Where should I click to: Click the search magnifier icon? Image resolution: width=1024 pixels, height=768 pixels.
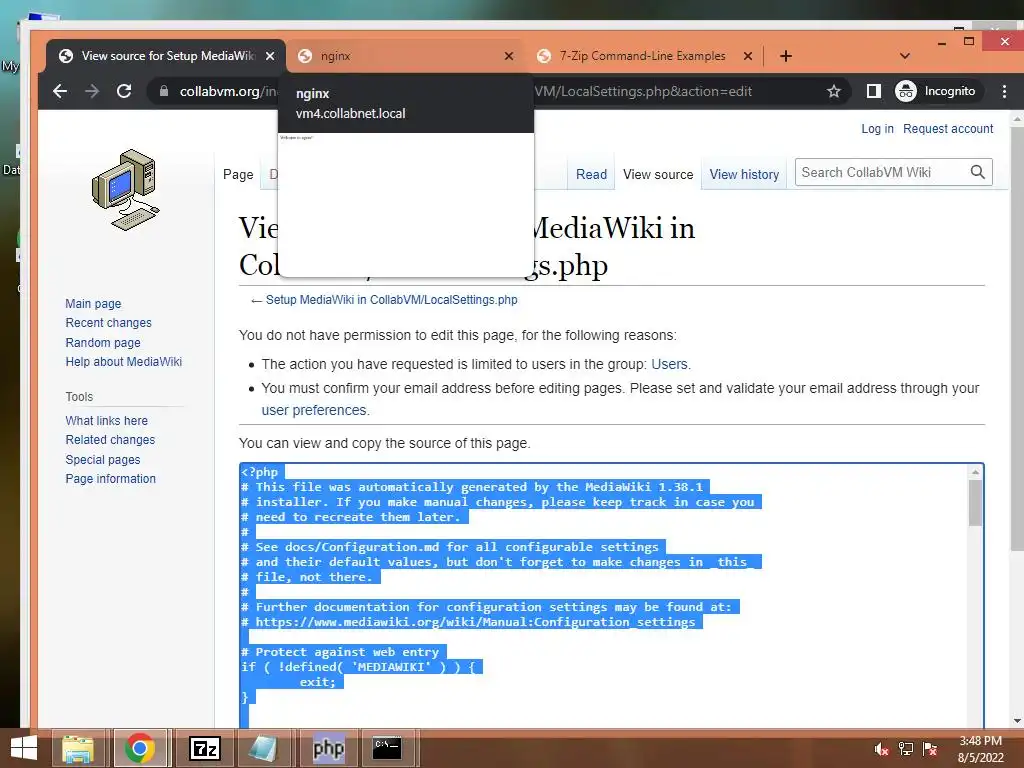[978, 172]
